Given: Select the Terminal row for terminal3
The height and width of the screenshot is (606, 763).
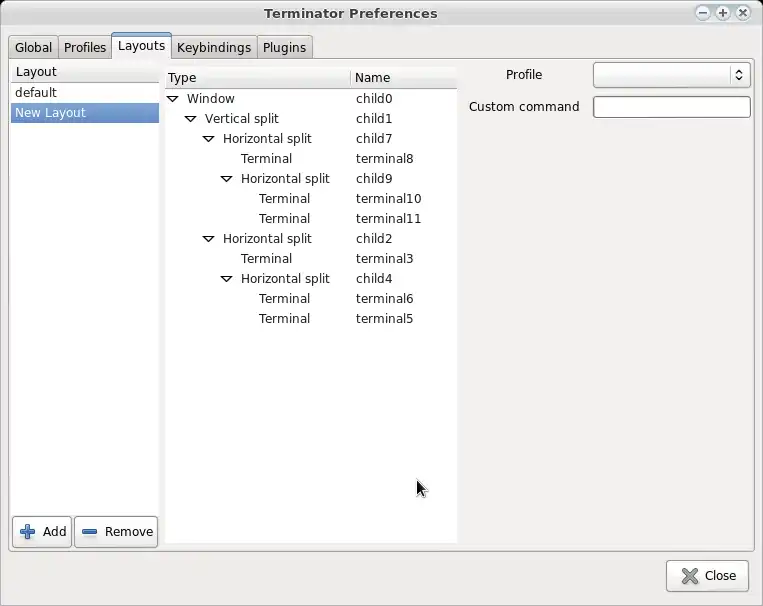Looking at the screenshot, I should 311,258.
